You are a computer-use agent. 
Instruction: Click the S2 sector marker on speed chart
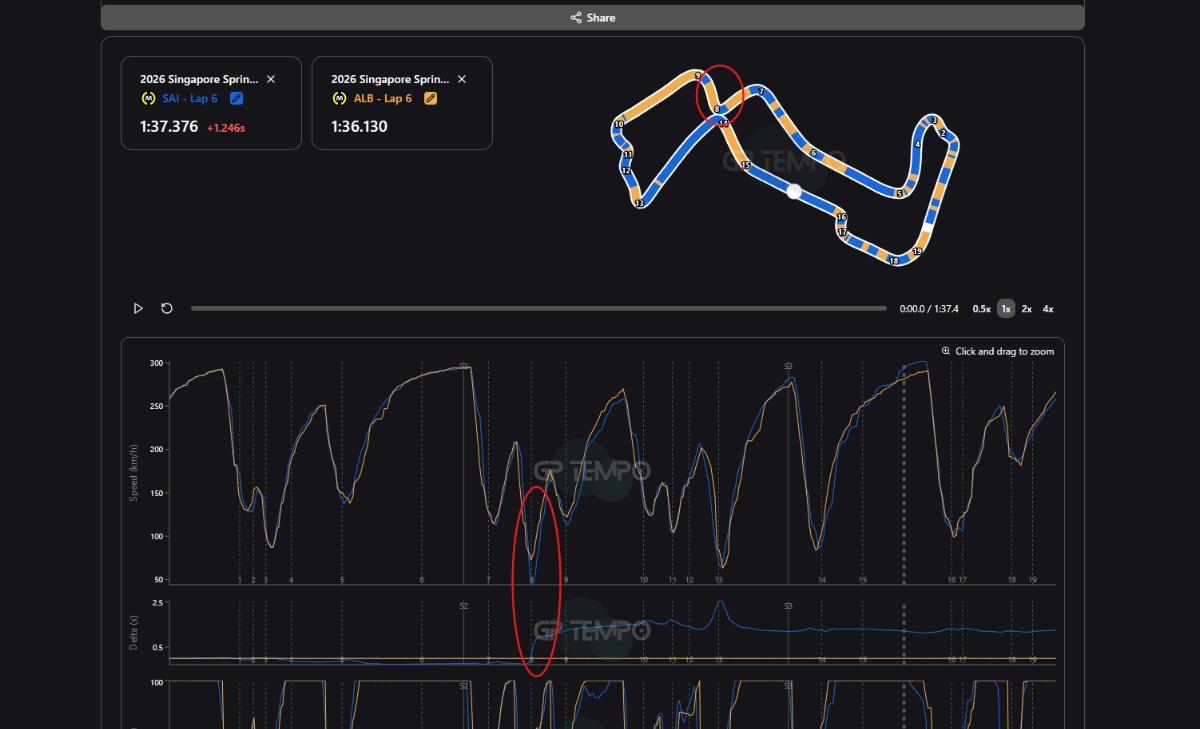pos(464,366)
